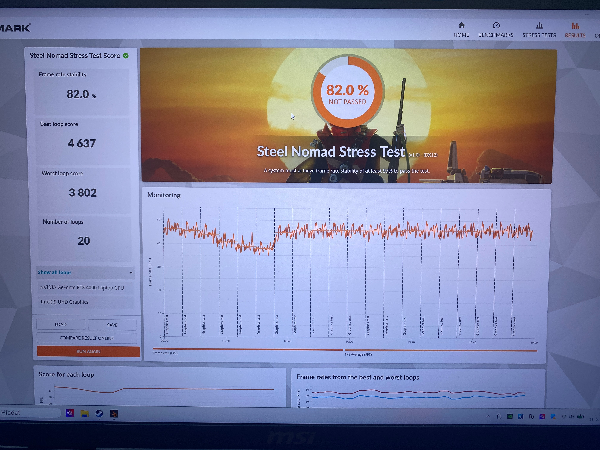Click the best loop score 4 637

pos(82,143)
